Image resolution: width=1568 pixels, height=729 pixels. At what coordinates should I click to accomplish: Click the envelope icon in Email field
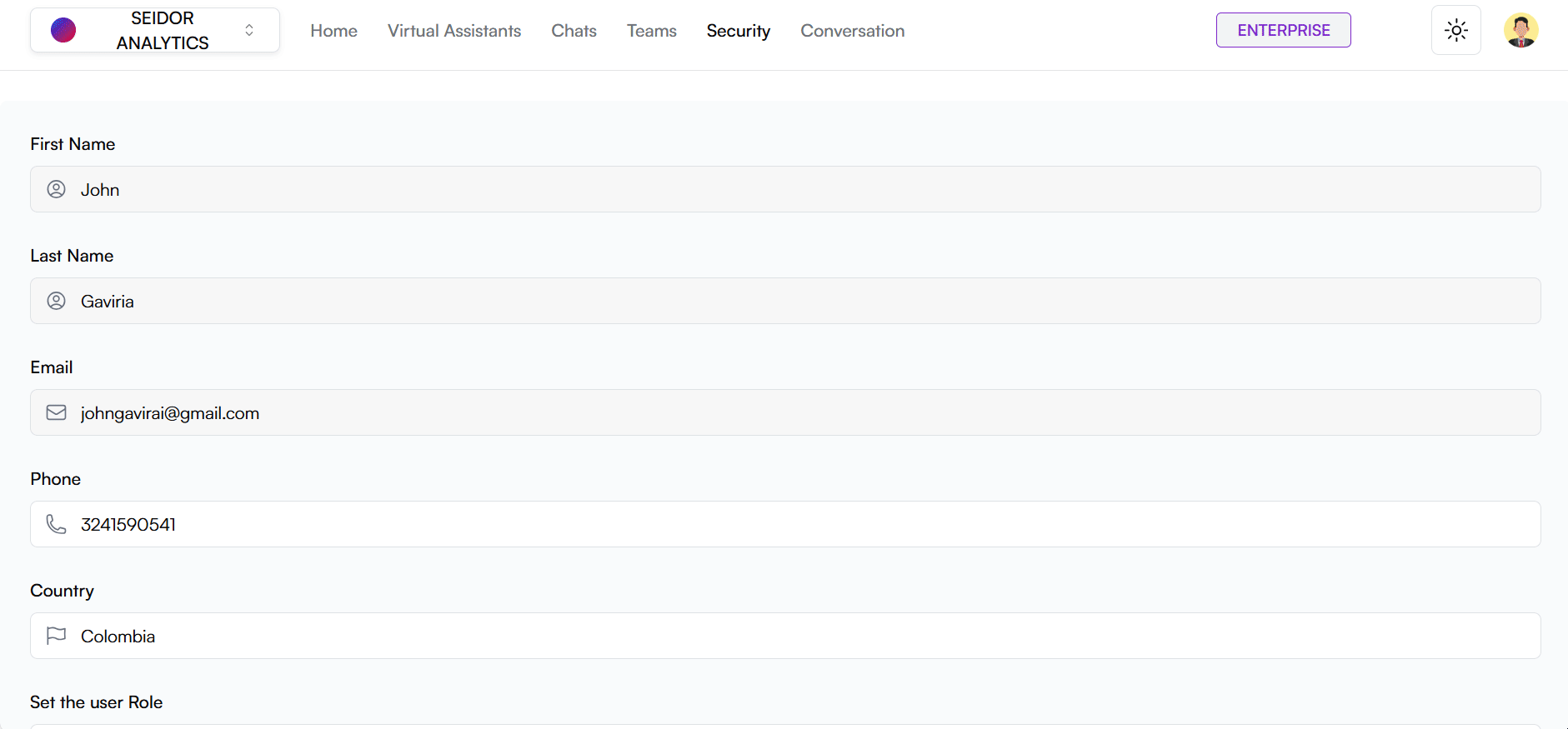[56, 413]
